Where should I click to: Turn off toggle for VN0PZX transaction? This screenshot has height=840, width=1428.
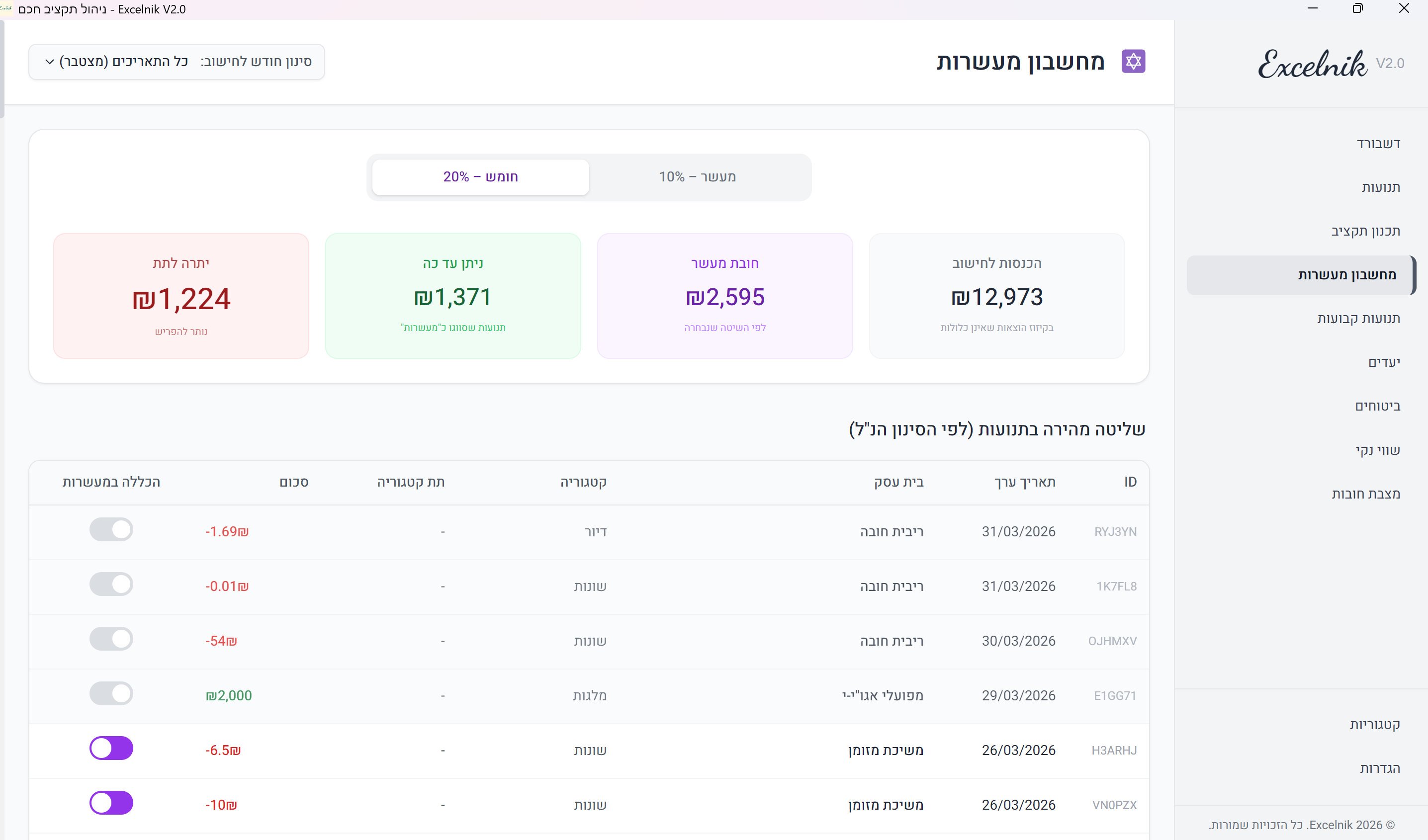point(111,803)
